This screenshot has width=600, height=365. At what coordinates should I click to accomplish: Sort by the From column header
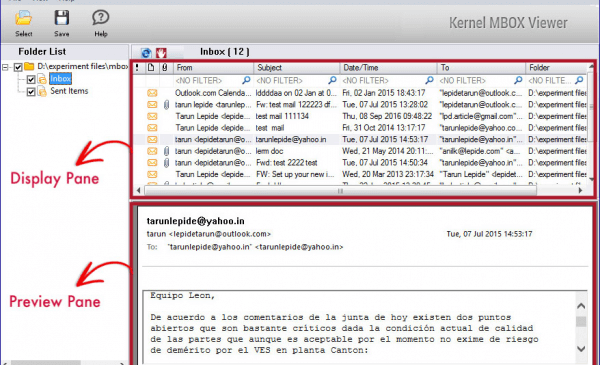(214, 68)
